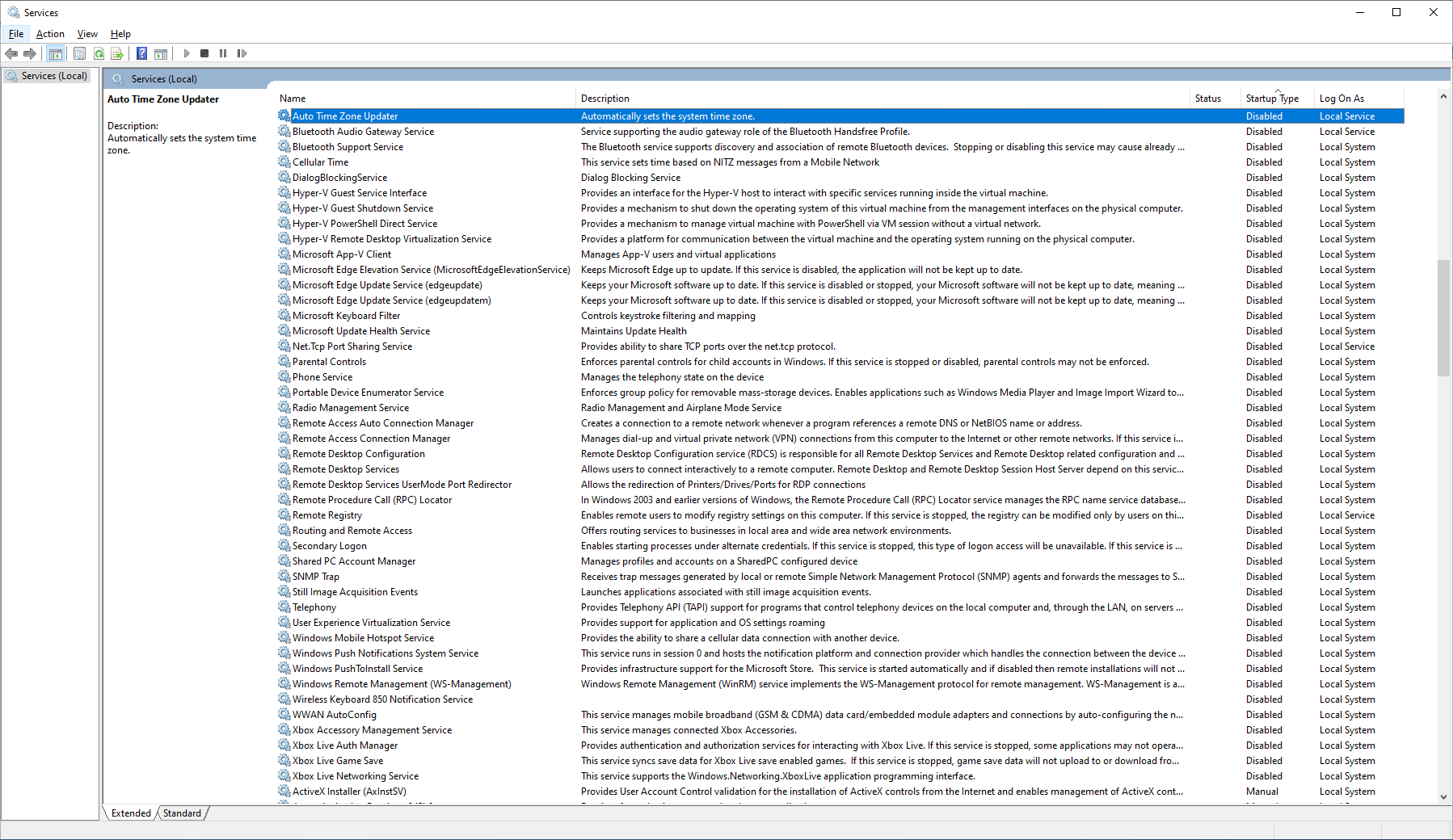Screen dimensions: 1453x840
Task: Click the Log On As column header
Action: click(1341, 99)
